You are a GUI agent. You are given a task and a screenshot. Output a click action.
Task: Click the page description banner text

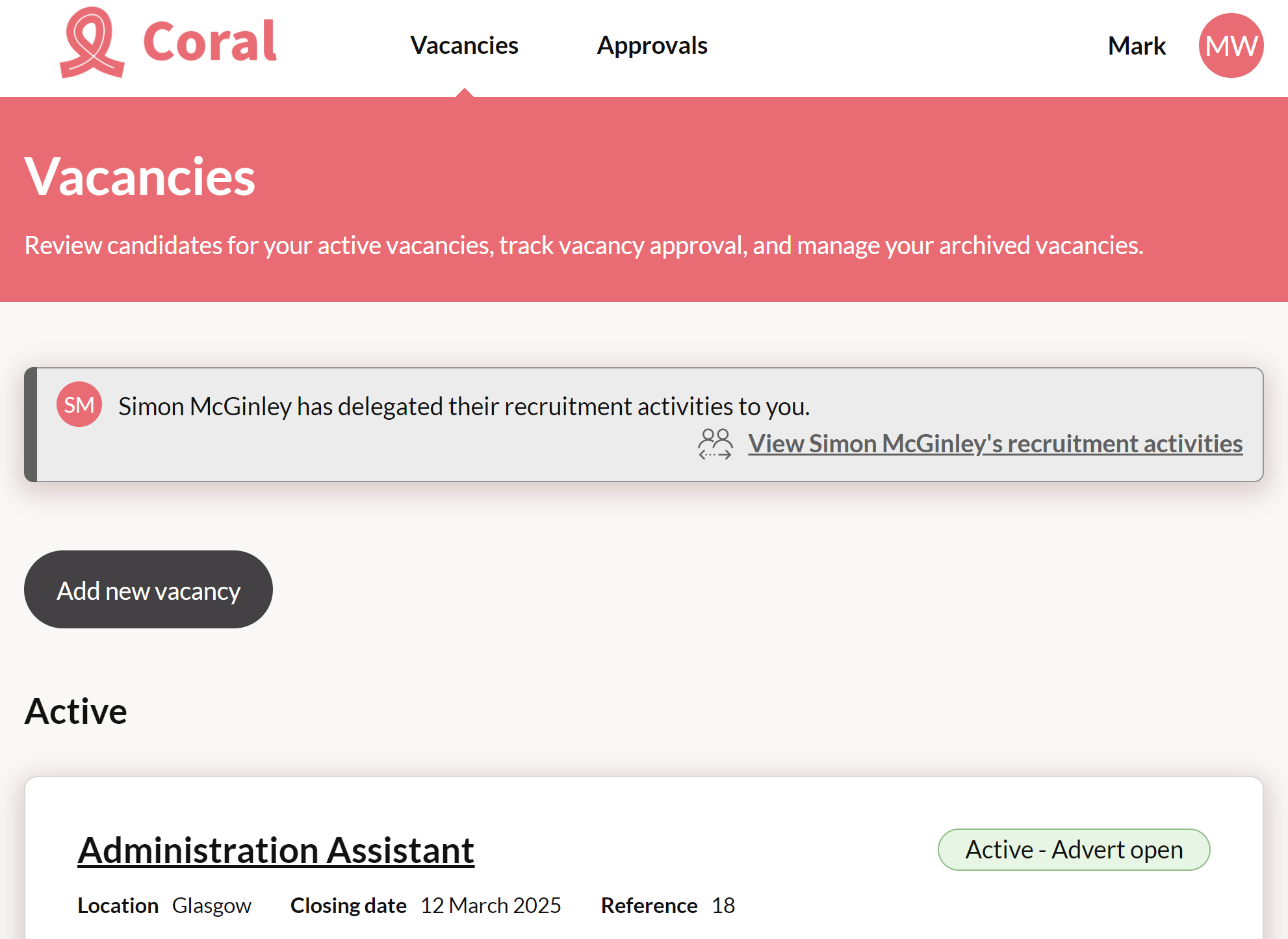tap(584, 246)
